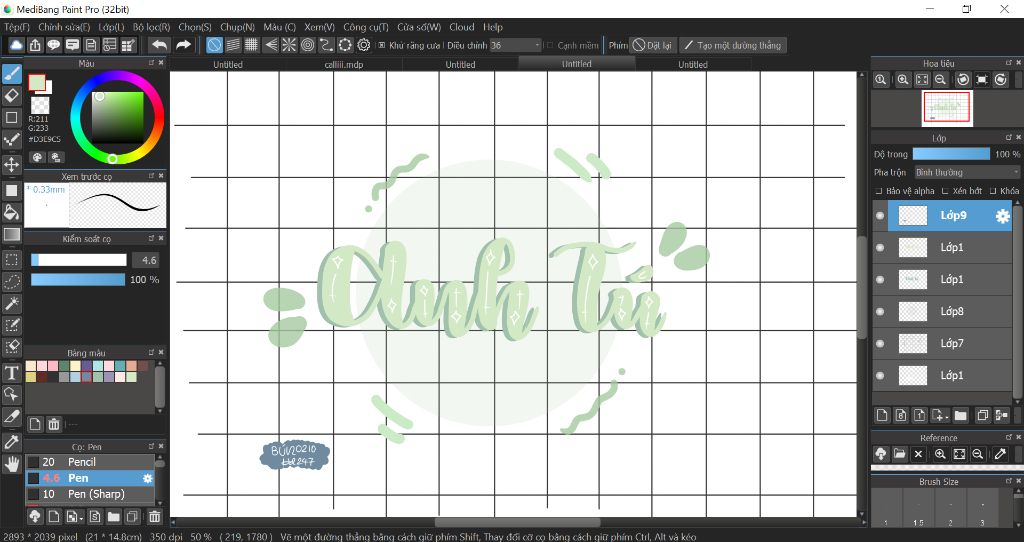Screen dimensions: 1024x542
Task: Toggle the checkbox beside the Pencil brush
Action: point(33,462)
